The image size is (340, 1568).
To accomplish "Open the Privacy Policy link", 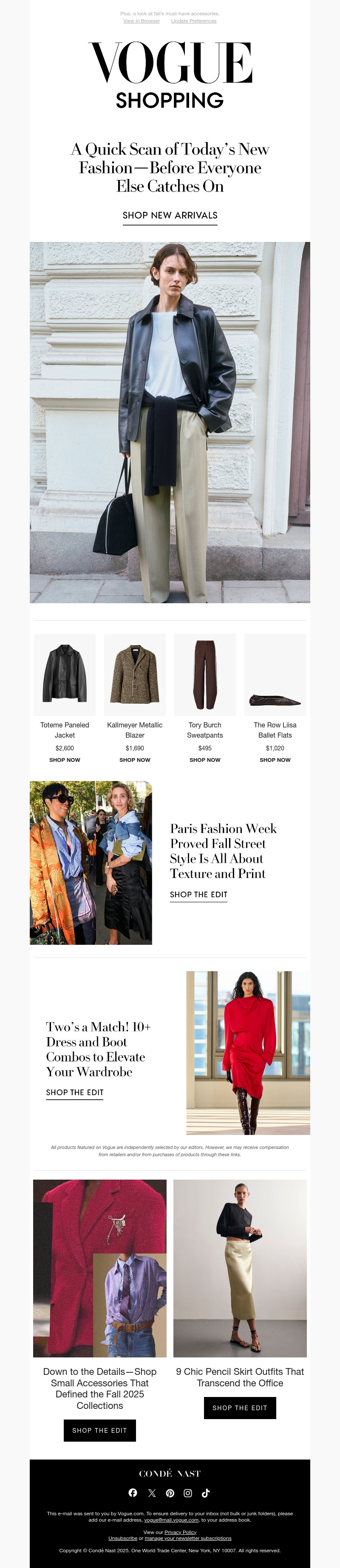I will [180, 1533].
